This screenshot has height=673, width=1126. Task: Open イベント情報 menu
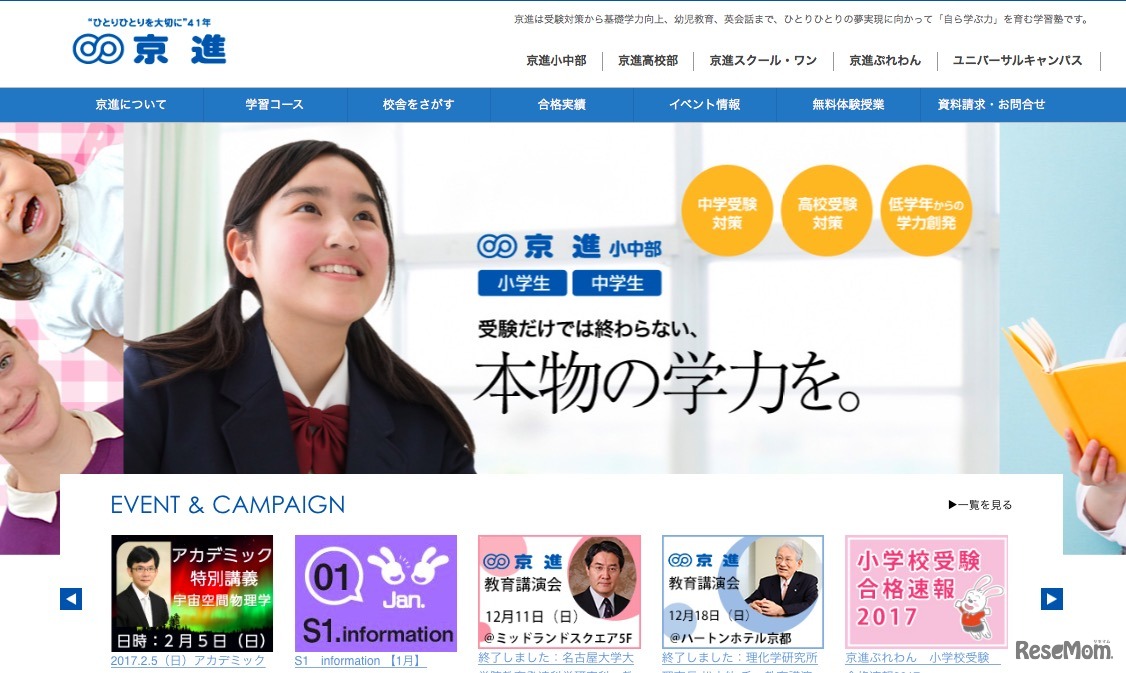click(704, 105)
